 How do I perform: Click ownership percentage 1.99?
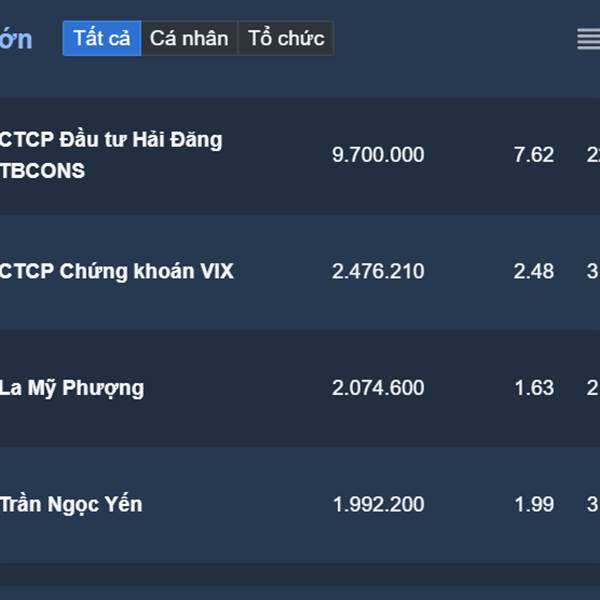coord(534,504)
